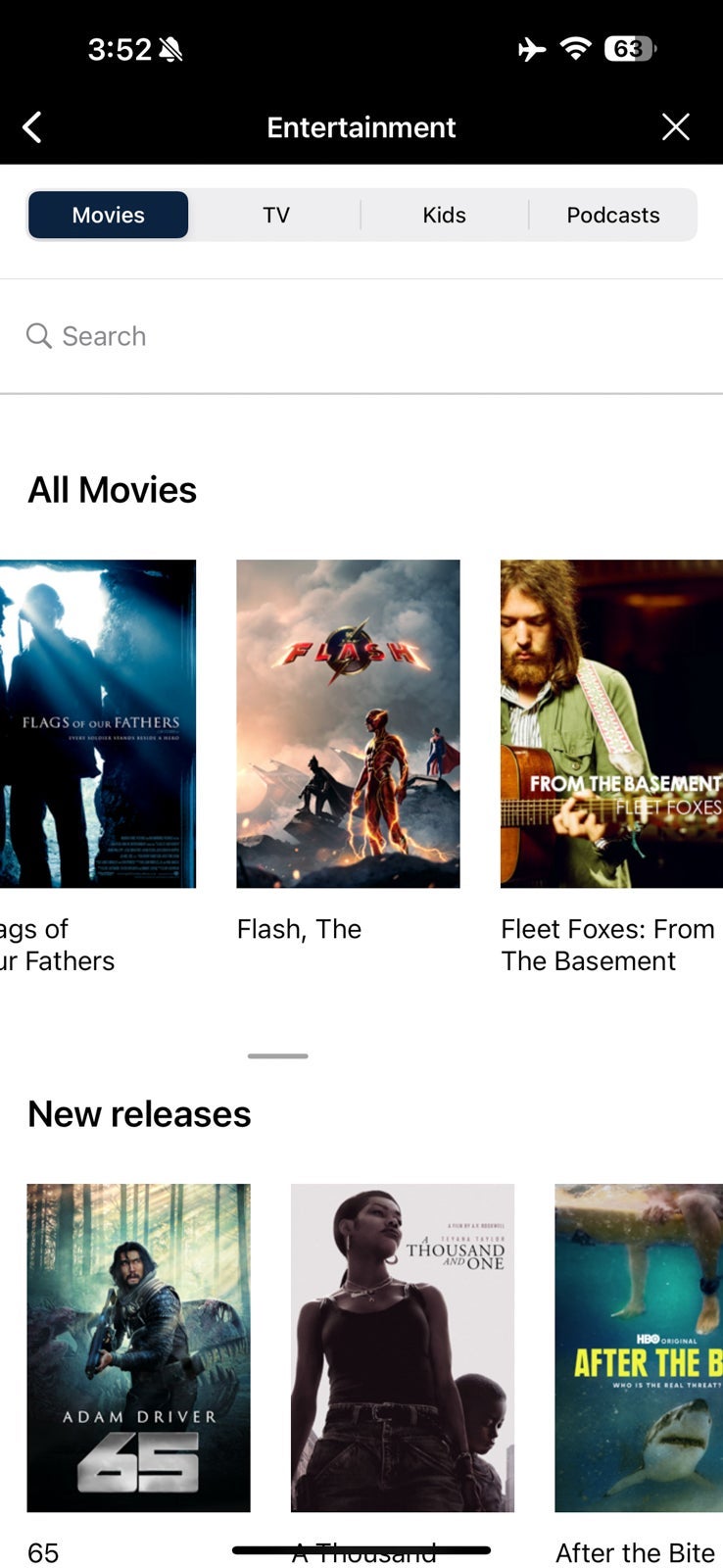Screen dimensions: 723x1568
Task: Open After the Bite shark poster
Action: [639, 1347]
